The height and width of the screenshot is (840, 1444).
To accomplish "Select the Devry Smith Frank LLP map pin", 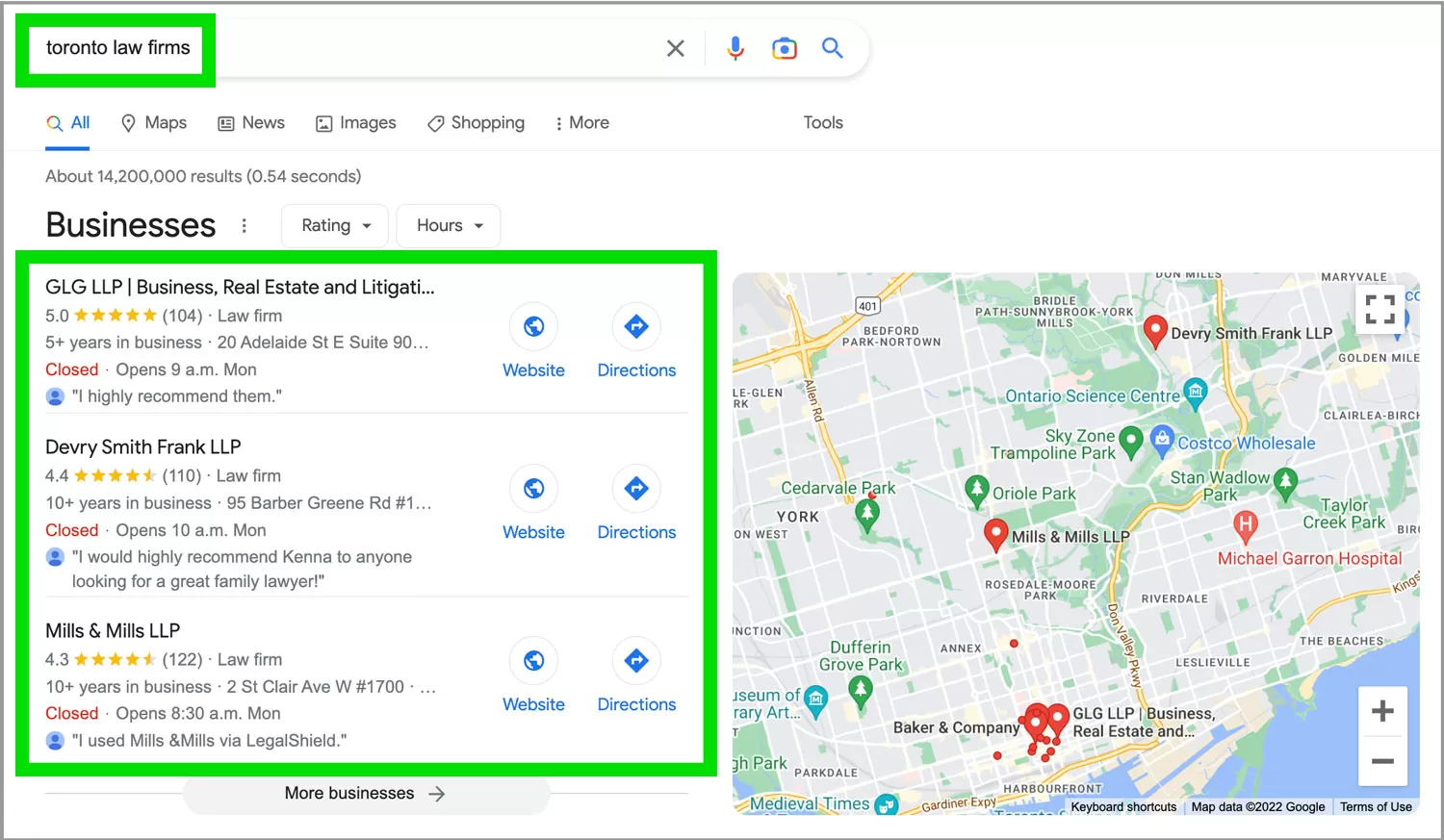I will point(1155,332).
